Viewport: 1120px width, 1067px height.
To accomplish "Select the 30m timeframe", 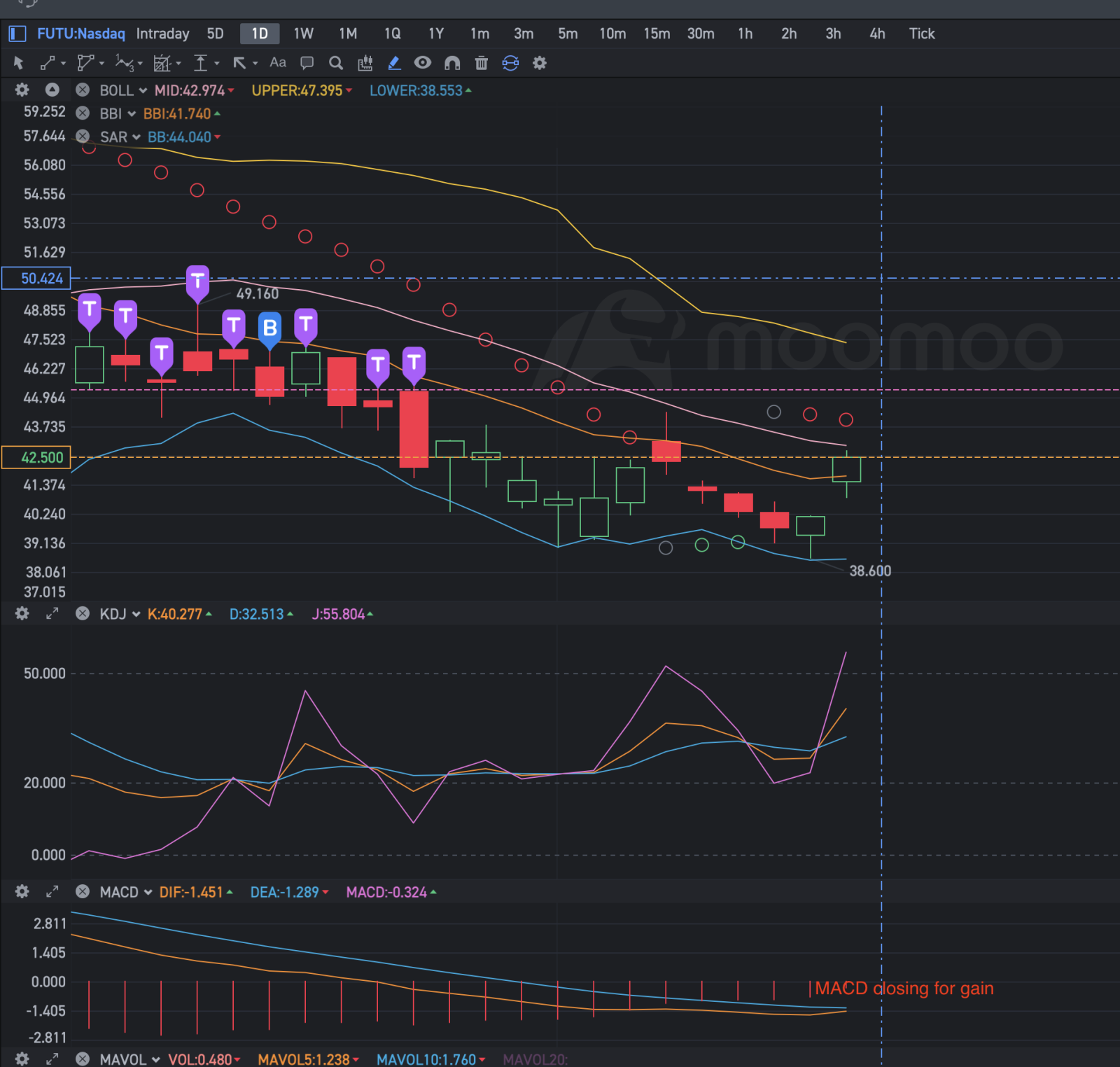I will pyautogui.click(x=701, y=34).
